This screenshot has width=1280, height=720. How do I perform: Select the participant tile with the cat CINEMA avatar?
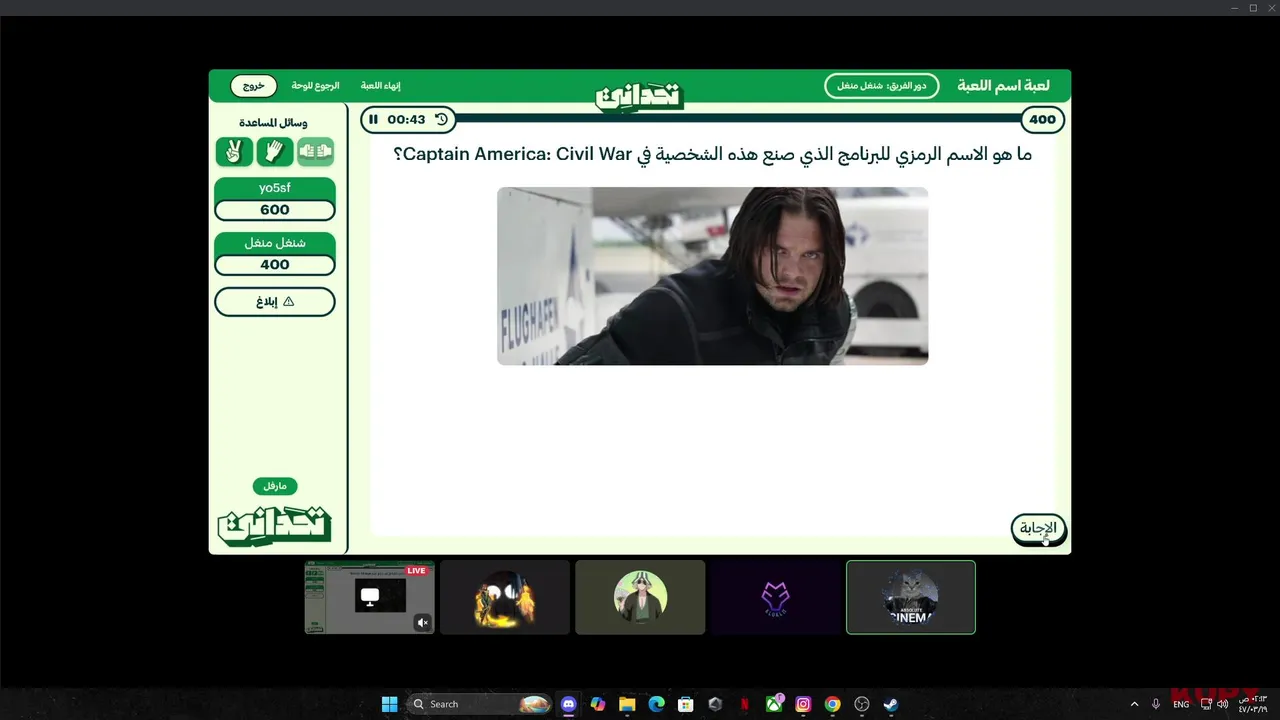911,597
